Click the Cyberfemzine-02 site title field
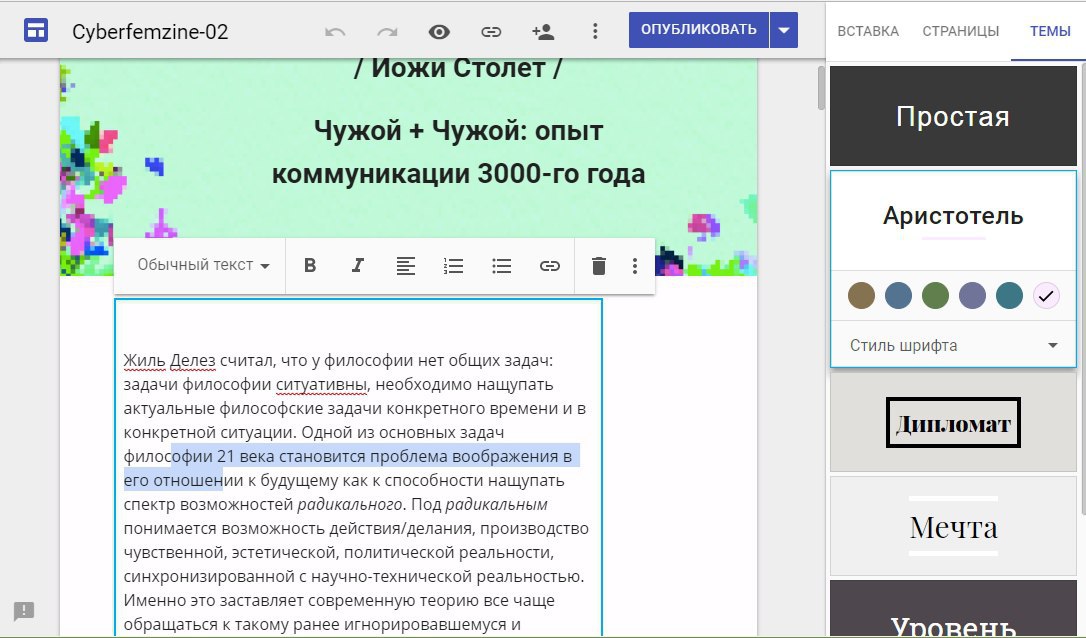 (150, 32)
